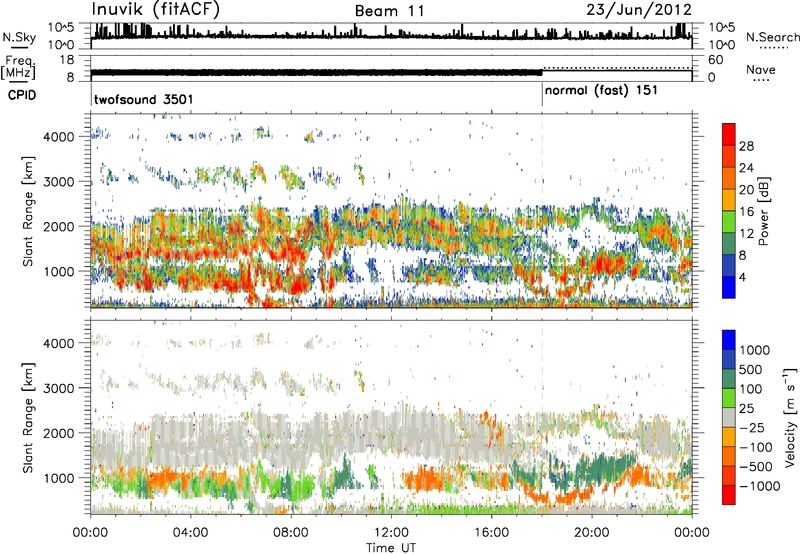The height and width of the screenshot is (554, 800).
Task: Click the "16:00" time axis label
Action: click(x=491, y=533)
